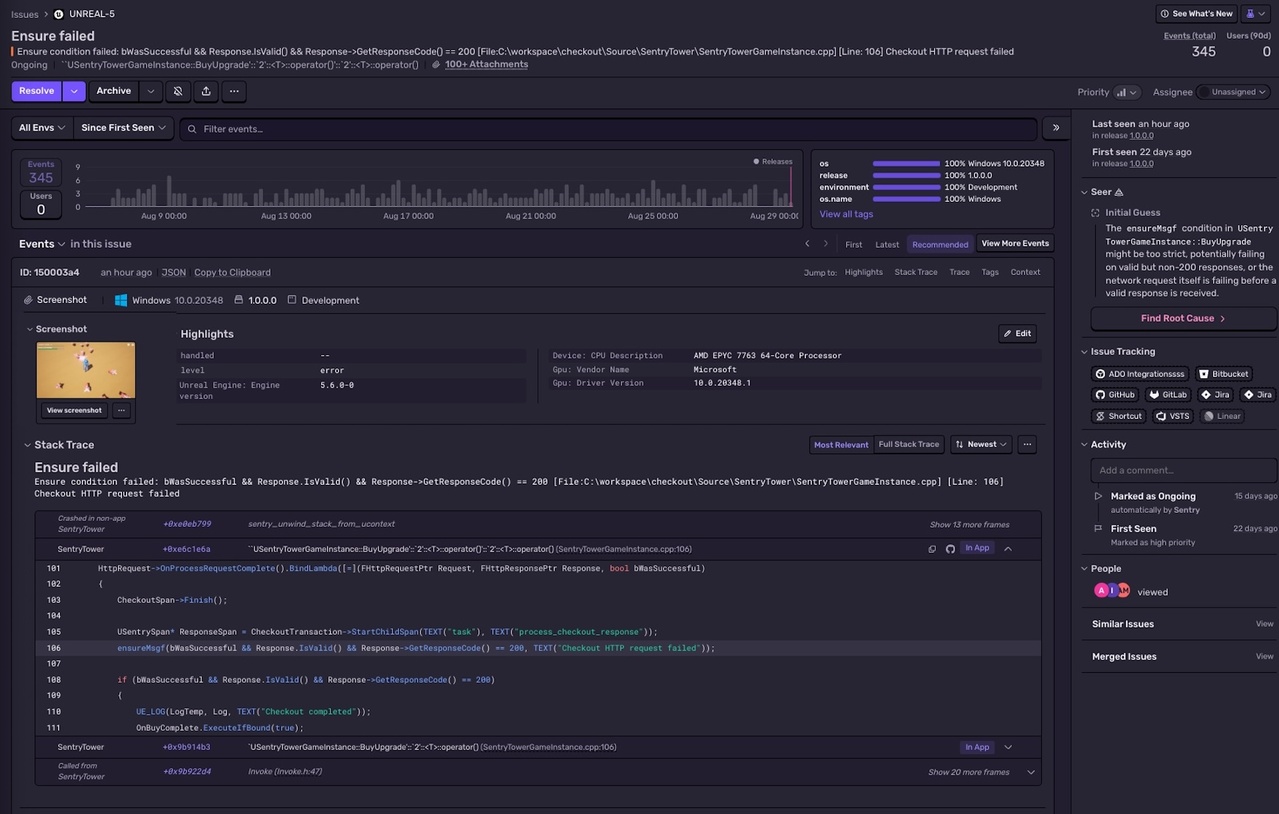1279x814 pixels.
Task: Switch to Full Stack Trace view
Action: click(x=909, y=444)
